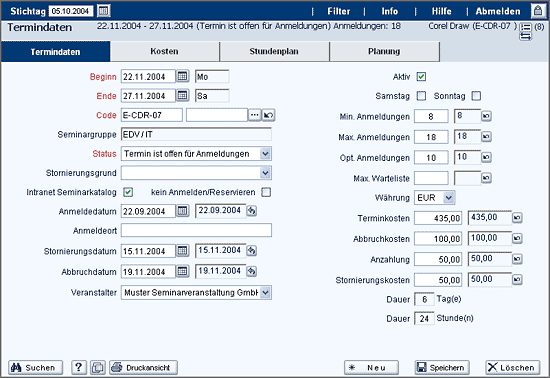Click refresh icon beside Abbruchdatum default
This screenshot has width=550, height=378.
click(251, 271)
